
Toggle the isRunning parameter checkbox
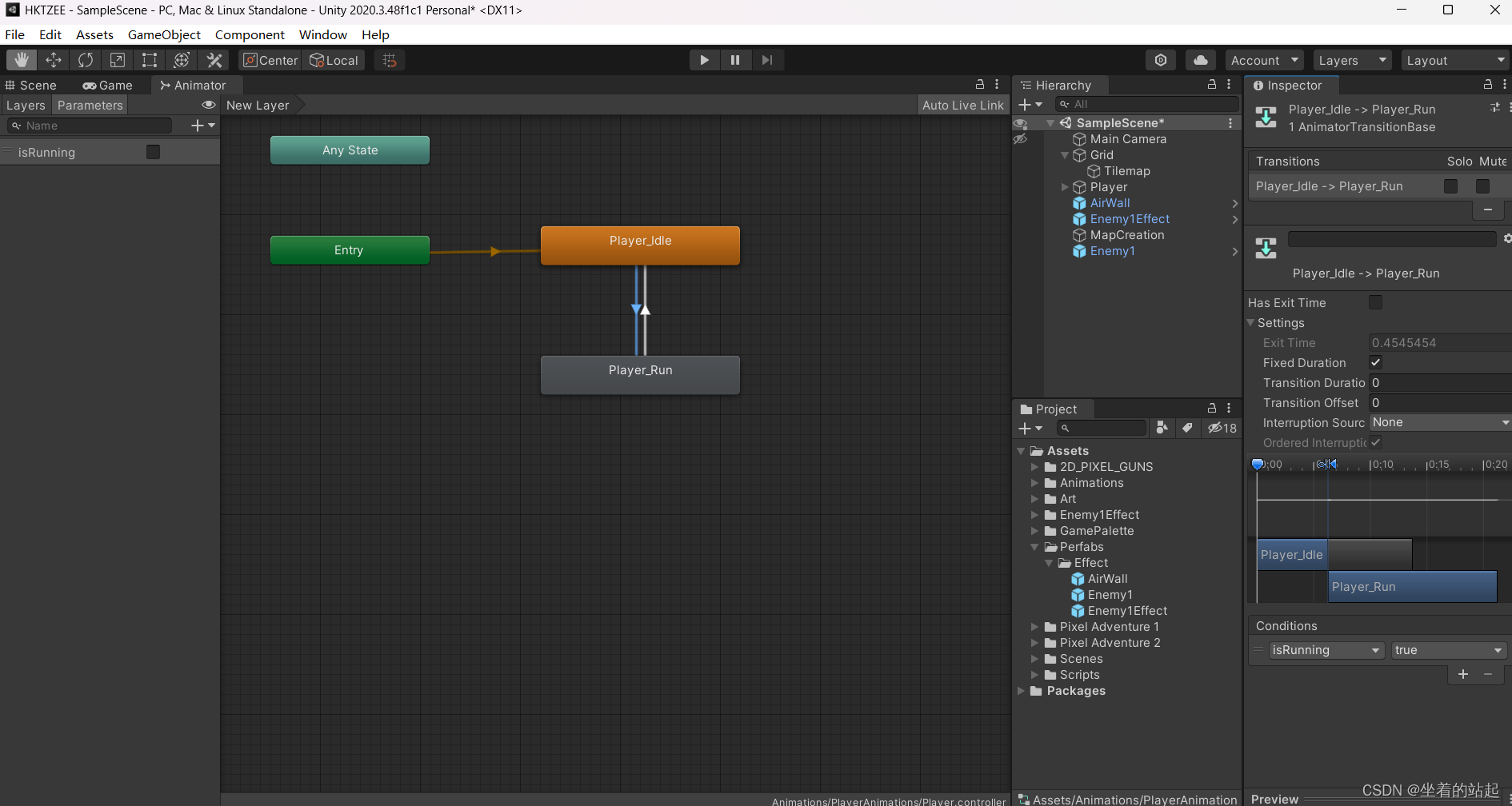[153, 151]
